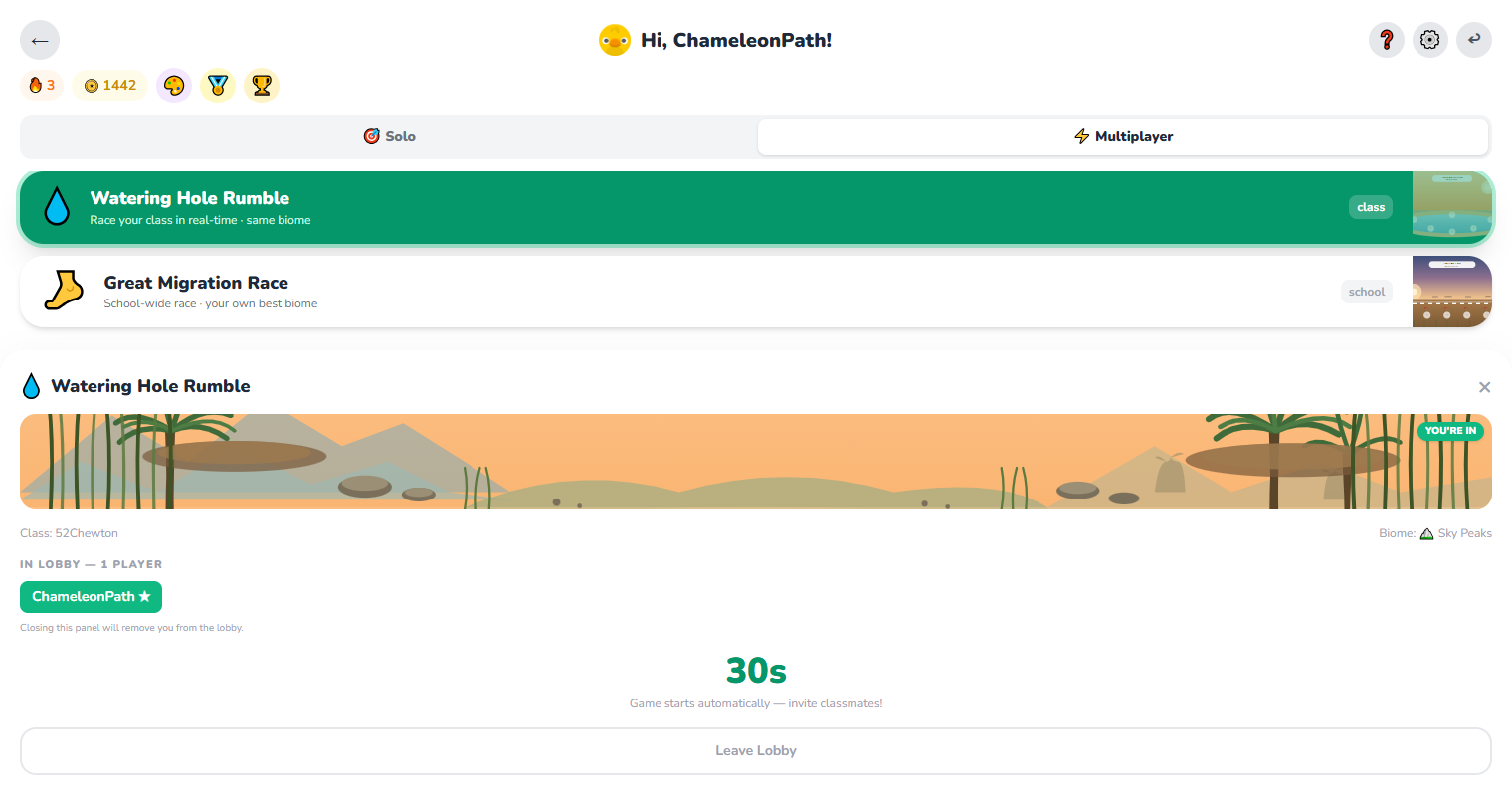The image size is (1512, 799).
Task: Click the Watering Hole Rumble thumbnail
Action: coord(1451,207)
